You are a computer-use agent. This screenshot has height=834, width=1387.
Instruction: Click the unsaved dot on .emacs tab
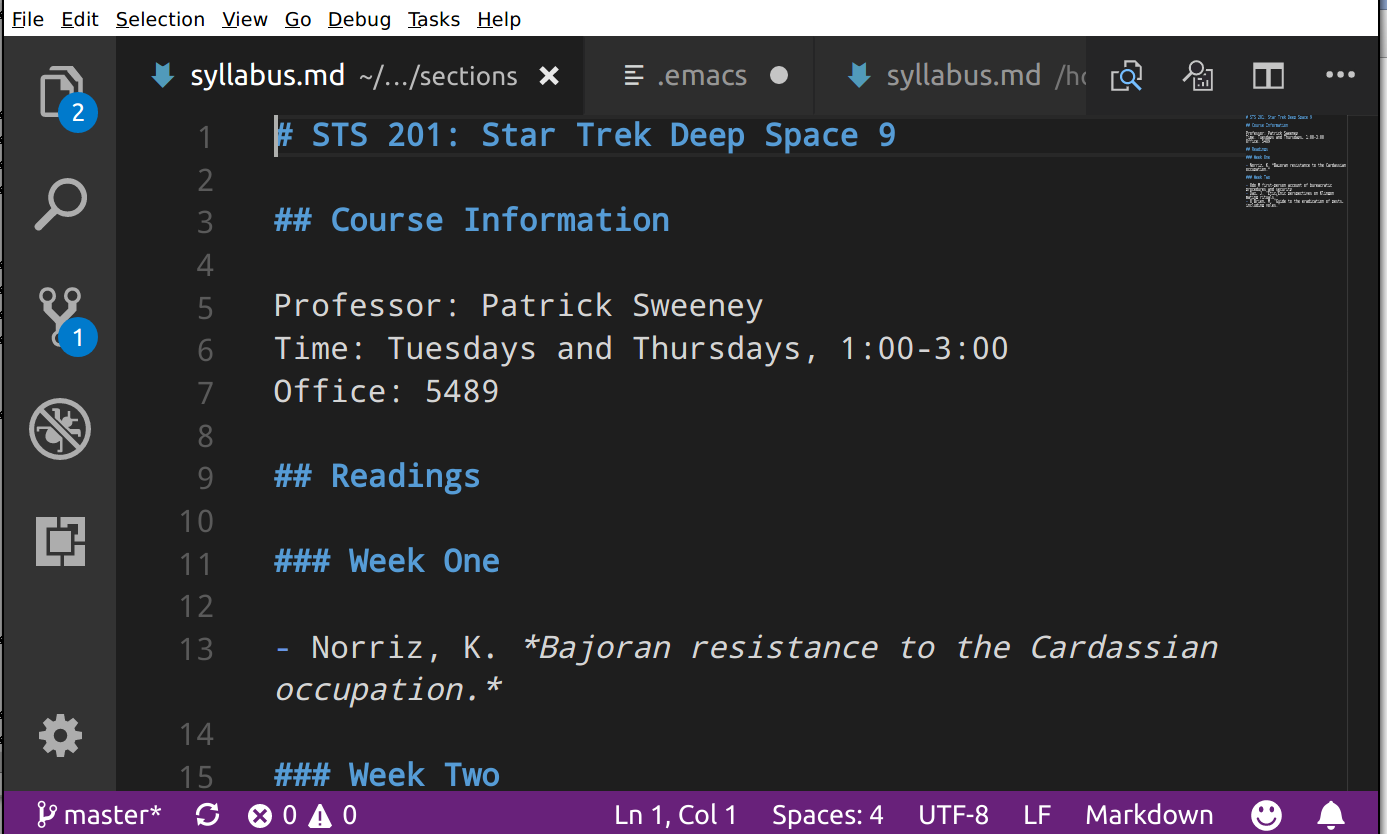(x=779, y=76)
